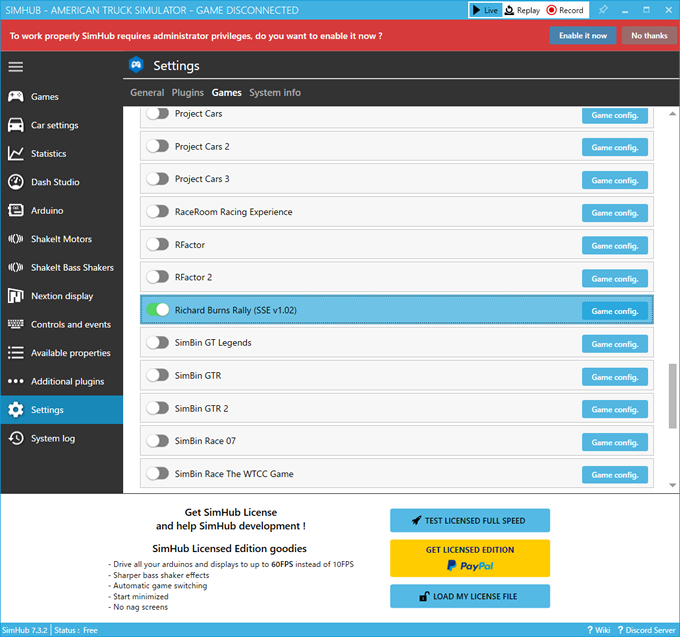Image resolution: width=680 pixels, height=637 pixels.
Task: Click the Games controller icon in sidebar
Action: (x=16, y=97)
